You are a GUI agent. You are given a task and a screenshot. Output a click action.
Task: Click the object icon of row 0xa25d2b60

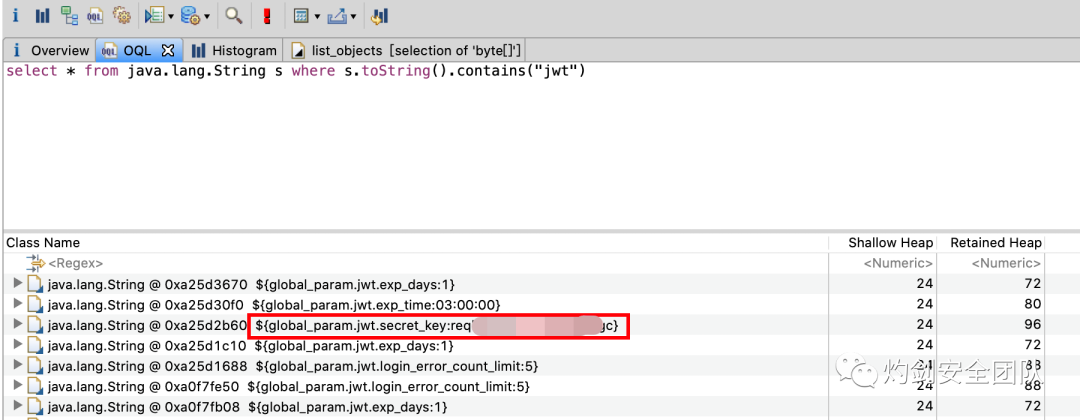pos(35,324)
